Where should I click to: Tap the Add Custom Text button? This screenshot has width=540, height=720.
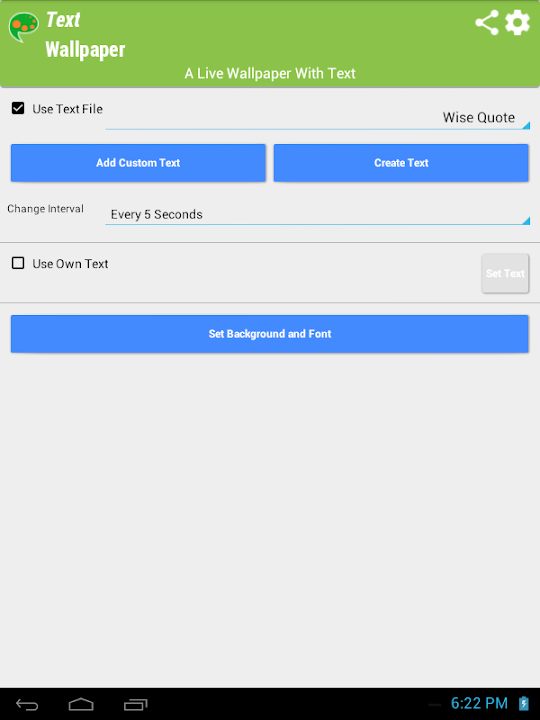[138, 163]
